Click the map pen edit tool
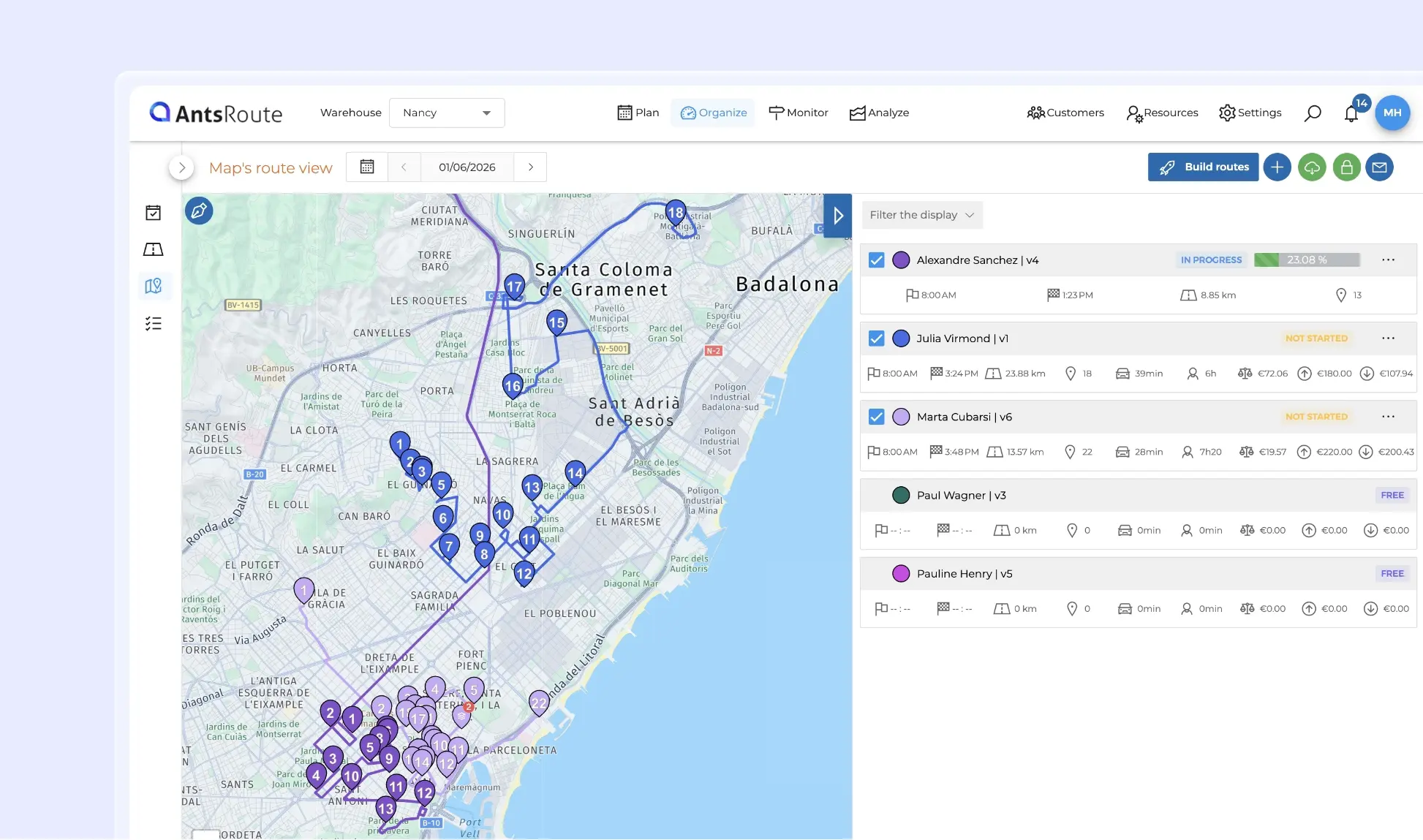1423x840 pixels. [x=198, y=211]
